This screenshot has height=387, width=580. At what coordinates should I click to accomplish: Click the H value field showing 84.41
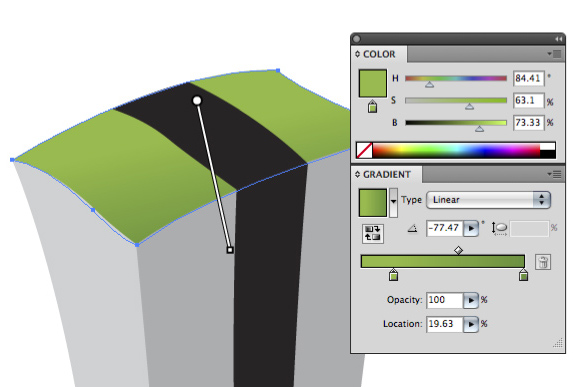pos(529,78)
